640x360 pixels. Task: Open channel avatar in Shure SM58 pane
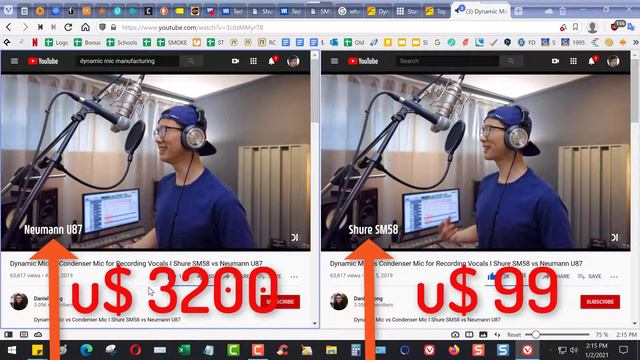[x=339, y=301]
